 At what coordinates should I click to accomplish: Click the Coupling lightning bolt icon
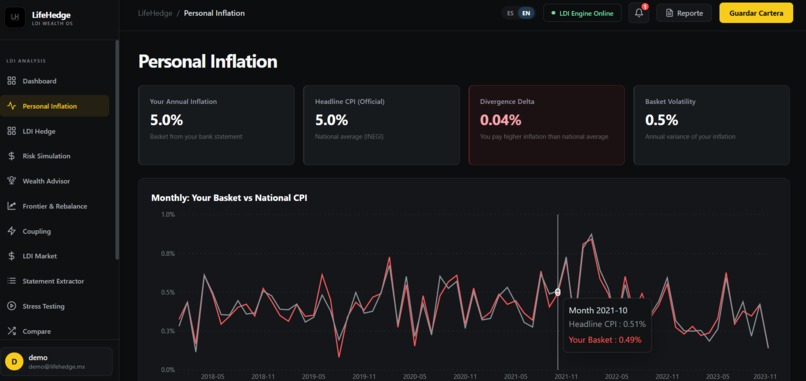point(11,231)
